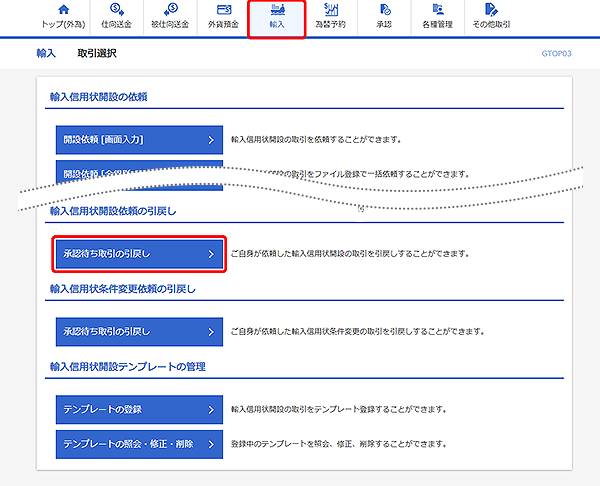
Task: Click the 為替予約 chart icon
Action: point(331,10)
